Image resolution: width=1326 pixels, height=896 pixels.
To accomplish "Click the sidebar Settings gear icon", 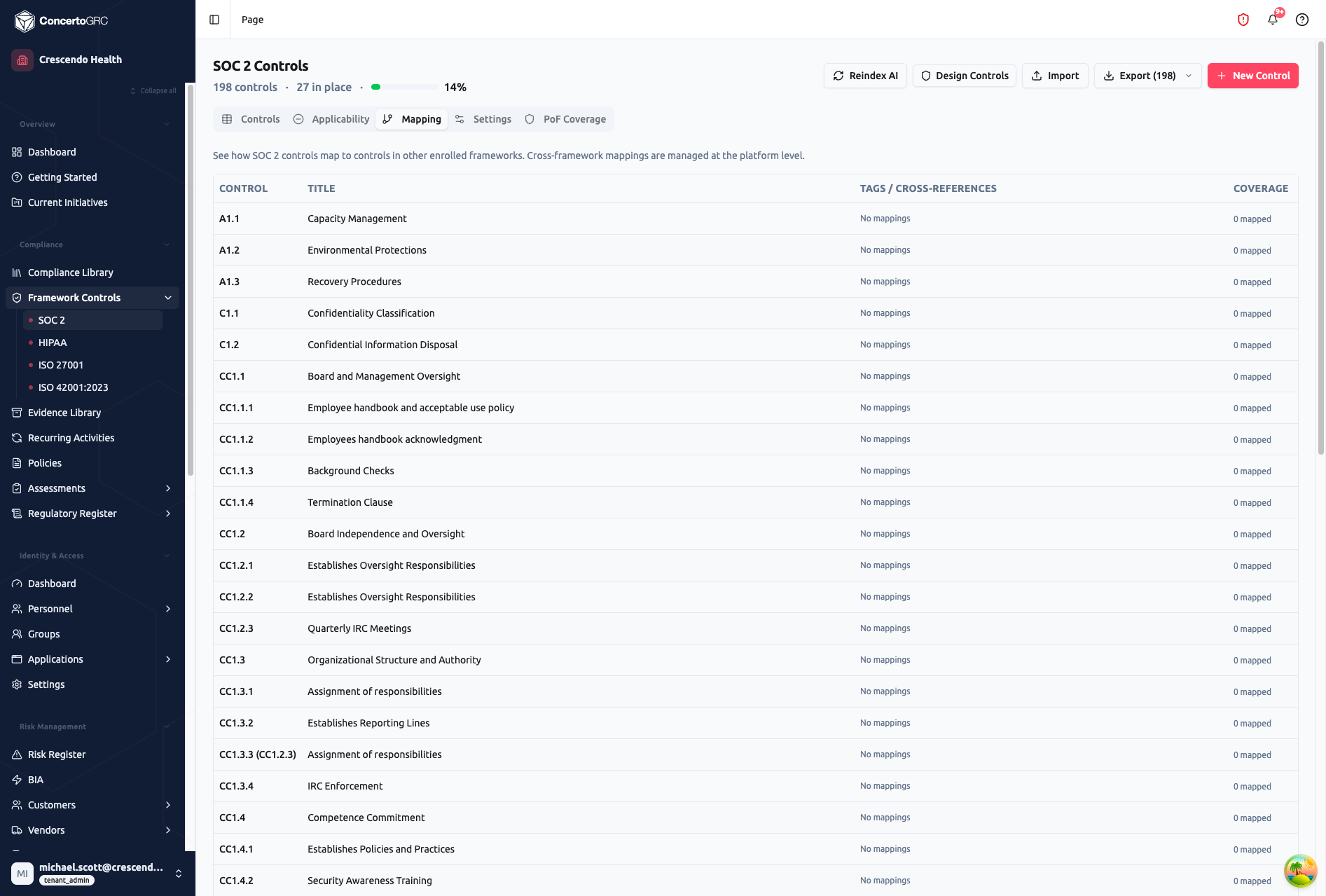I will coord(17,684).
